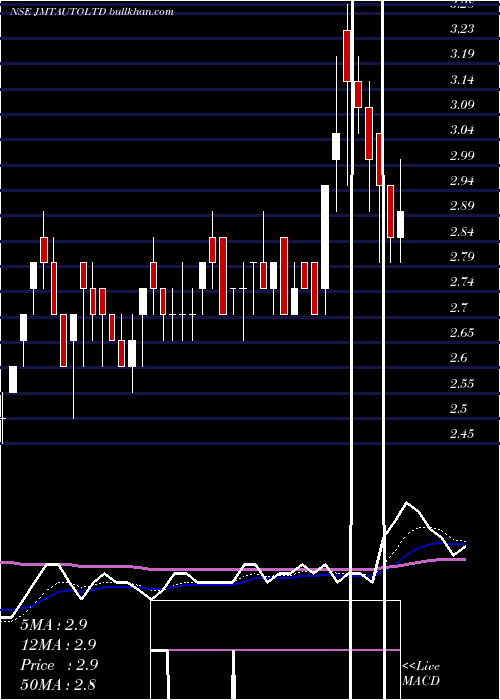This screenshot has width=500, height=700.
Task: Click the Price : 2.9 reading
Action: point(59,665)
